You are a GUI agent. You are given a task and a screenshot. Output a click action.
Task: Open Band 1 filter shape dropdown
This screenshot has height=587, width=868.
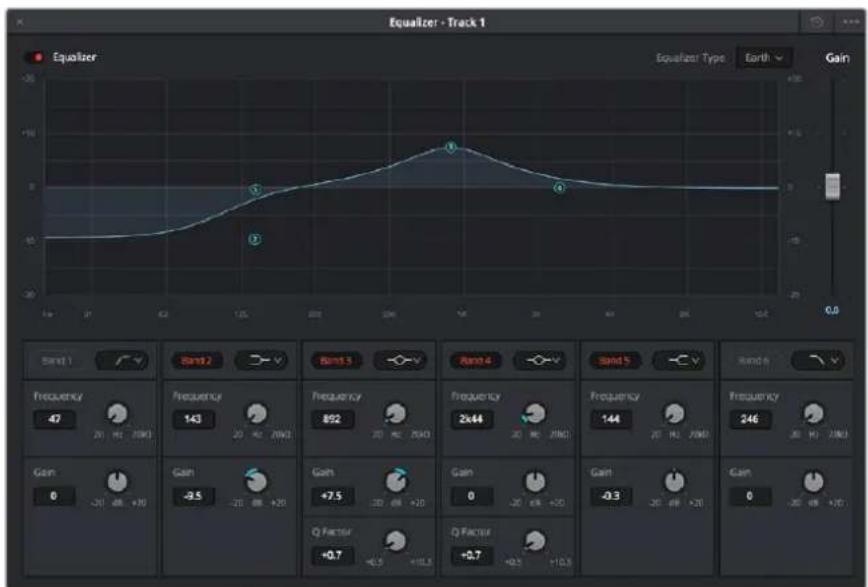coord(122,361)
